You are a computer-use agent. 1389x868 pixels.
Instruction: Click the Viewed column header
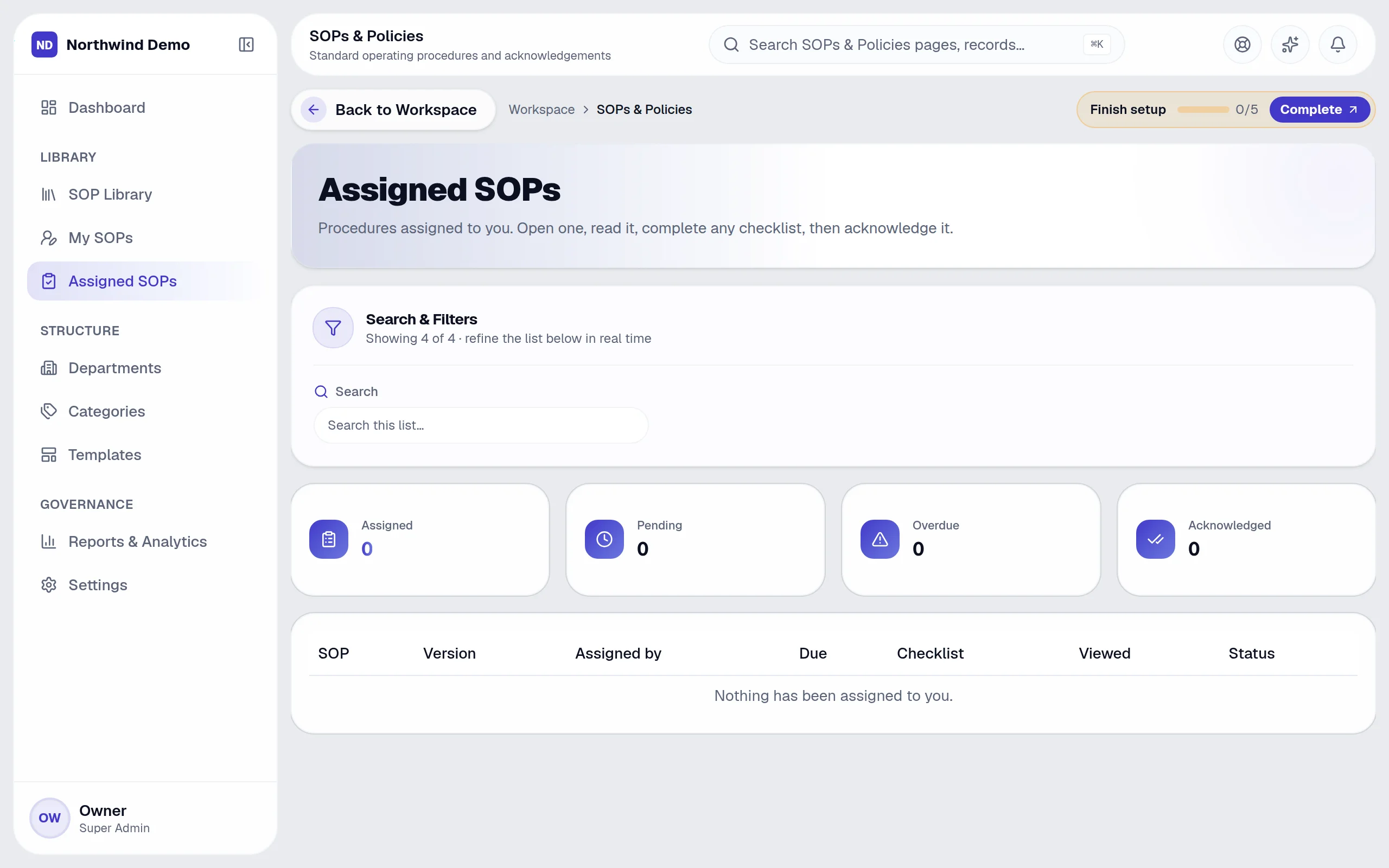[x=1104, y=653]
